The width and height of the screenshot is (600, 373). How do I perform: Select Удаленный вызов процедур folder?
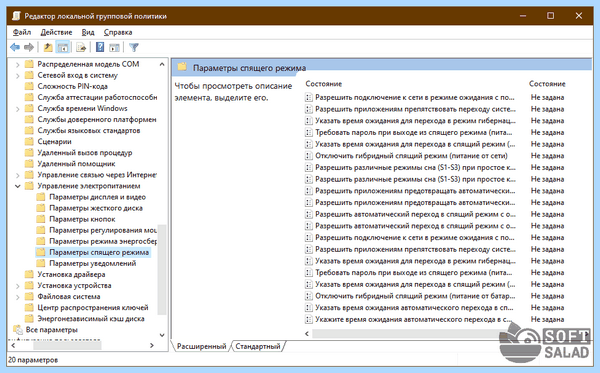(85, 153)
